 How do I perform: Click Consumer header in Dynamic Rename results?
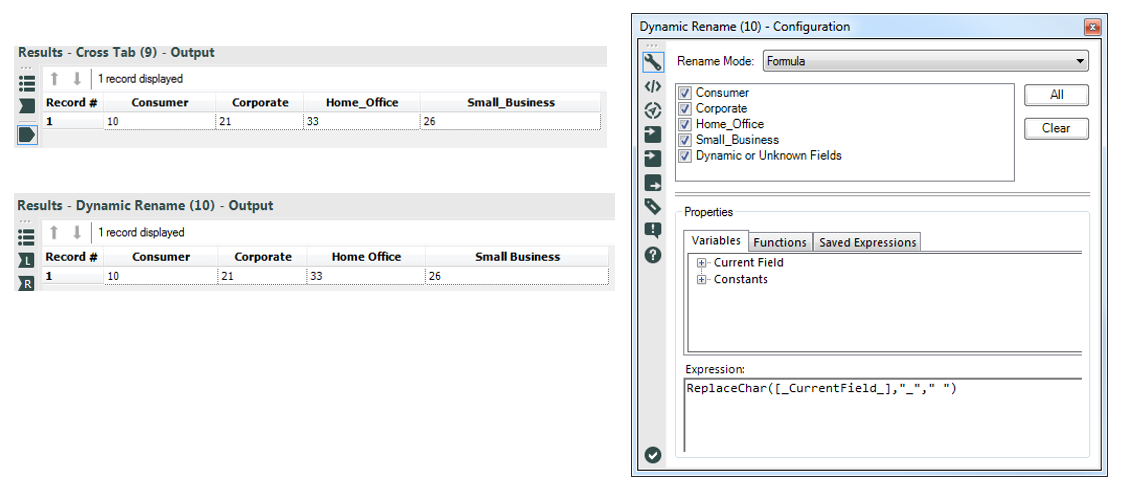[160, 257]
